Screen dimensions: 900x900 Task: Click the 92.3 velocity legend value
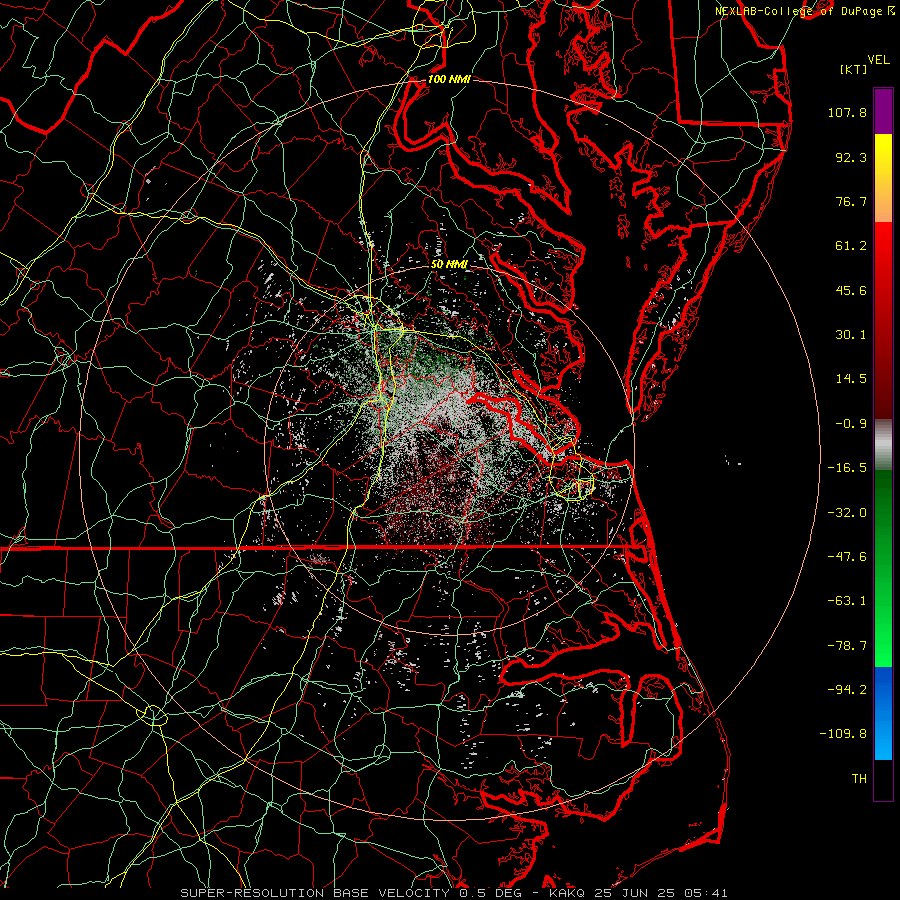(851, 157)
